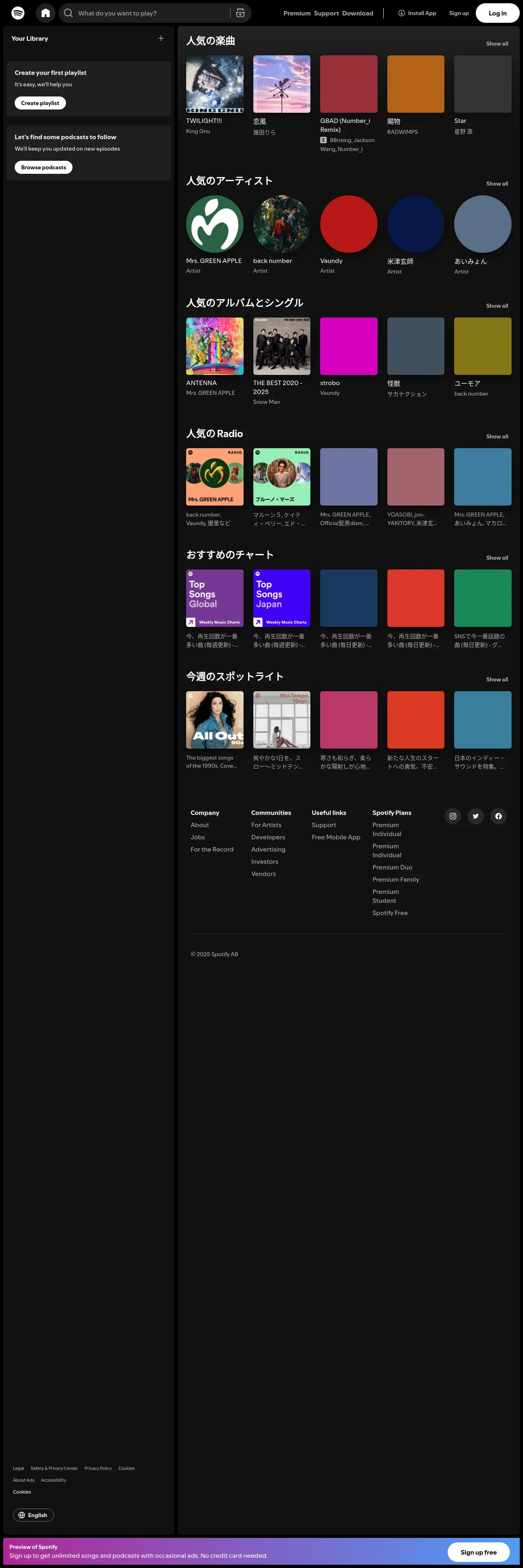The width and height of the screenshot is (523, 1568).
Task: Show all for 人気のアルバムとシングル section
Action: (x=497, y=306)
